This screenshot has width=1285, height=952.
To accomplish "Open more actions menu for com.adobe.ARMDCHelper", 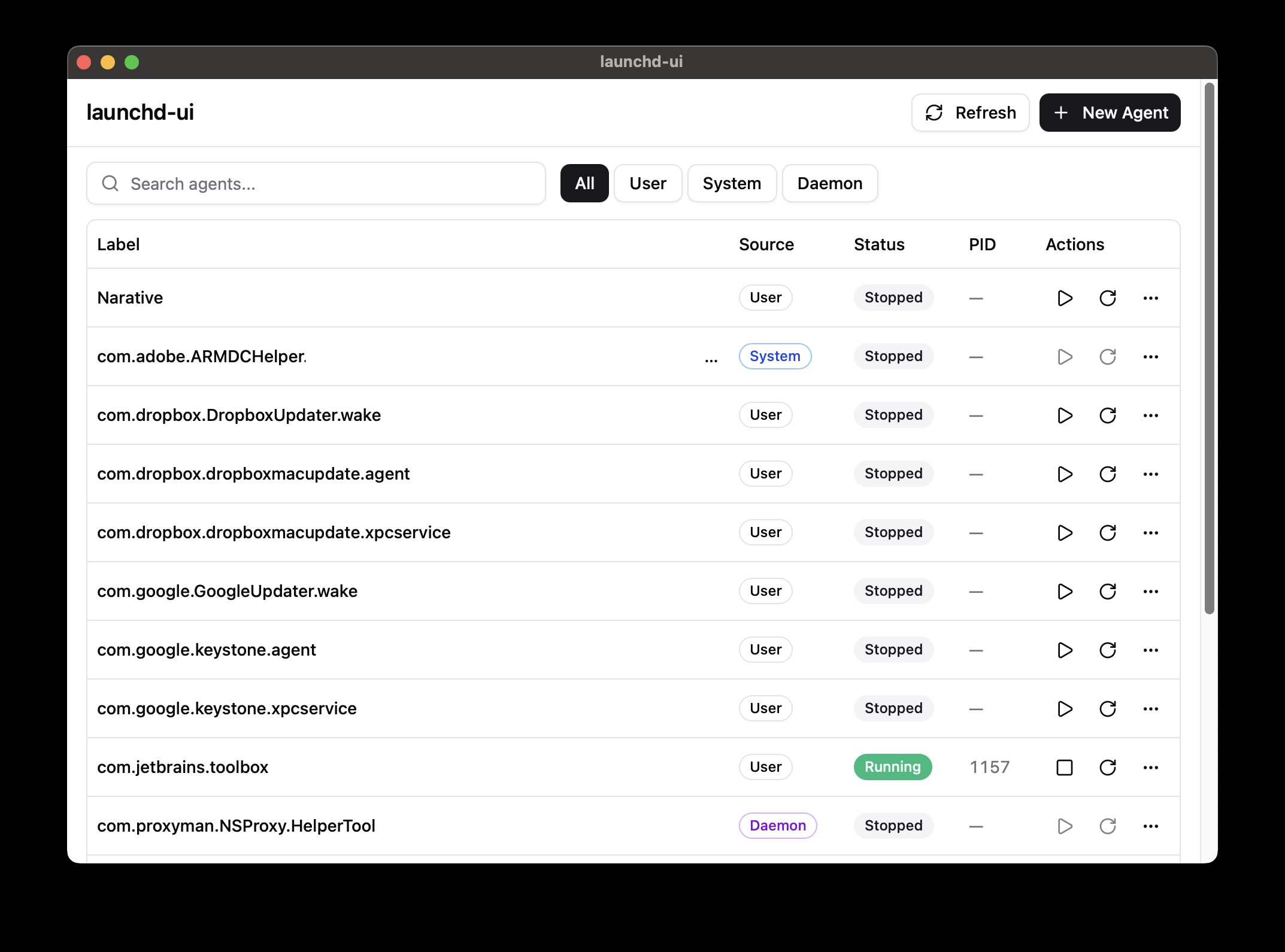I will 1150,356.
